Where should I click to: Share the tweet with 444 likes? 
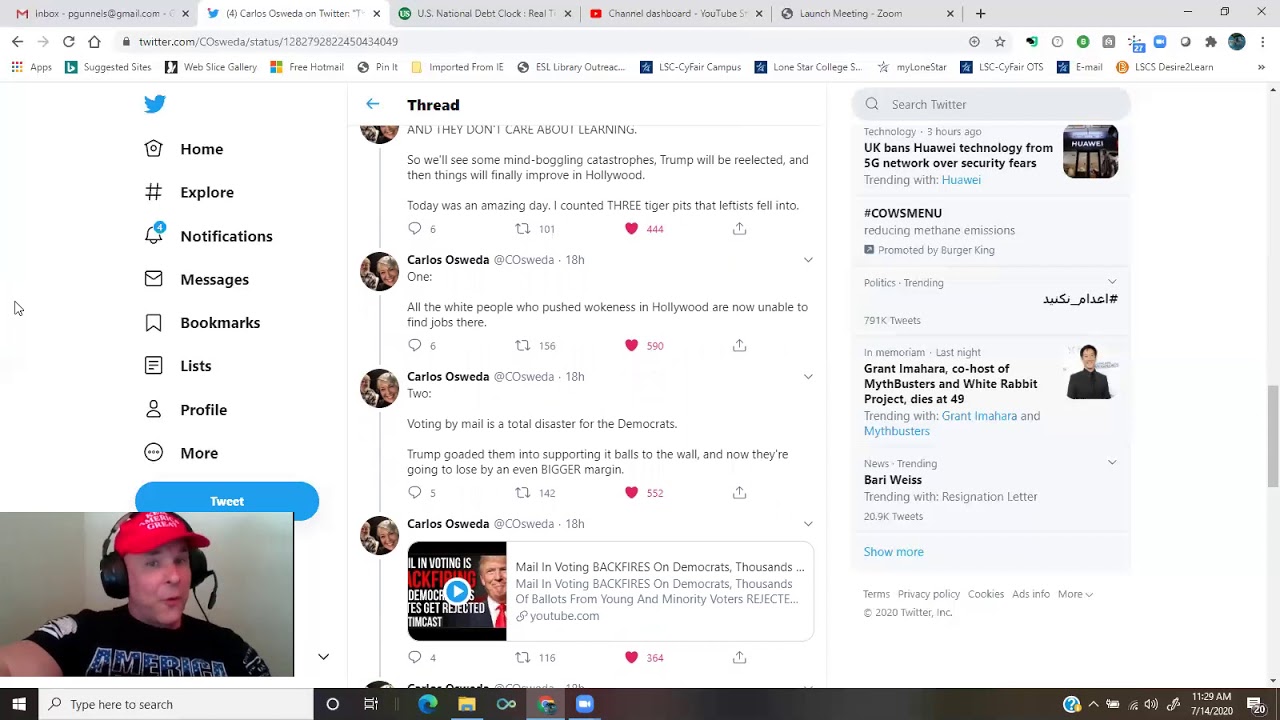(x=739, y=228)
